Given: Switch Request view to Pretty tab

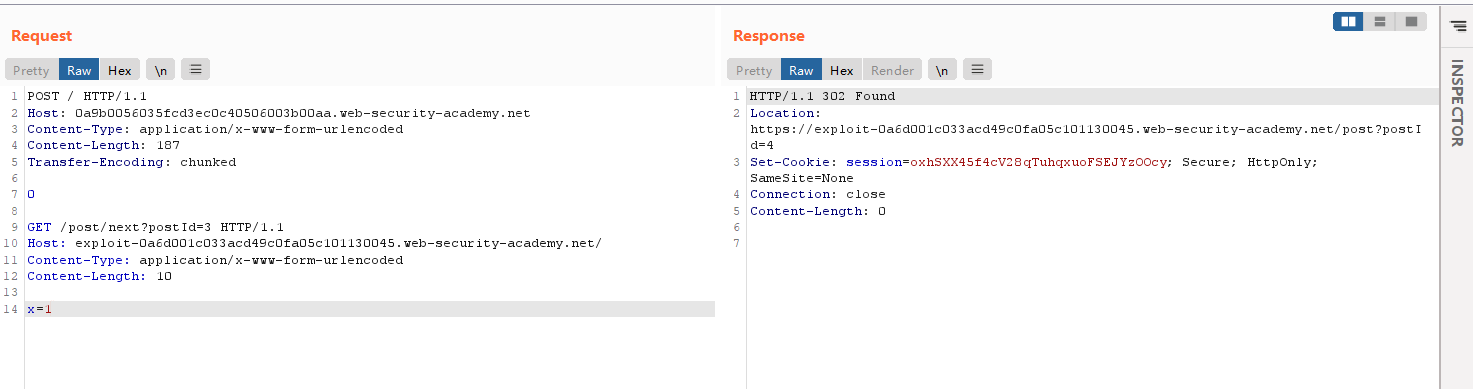Looking at the screenshot, I should coord(31,70).
